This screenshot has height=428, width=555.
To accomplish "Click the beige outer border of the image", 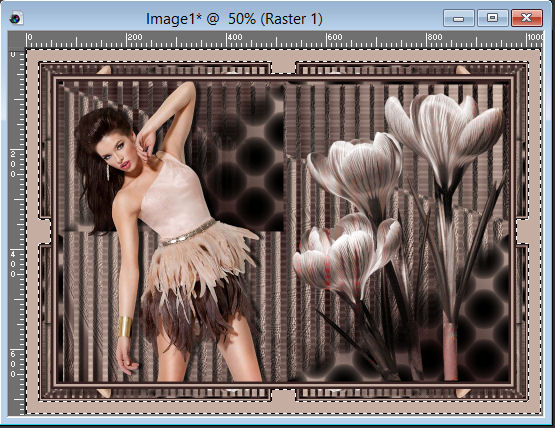I will point(283,56).
